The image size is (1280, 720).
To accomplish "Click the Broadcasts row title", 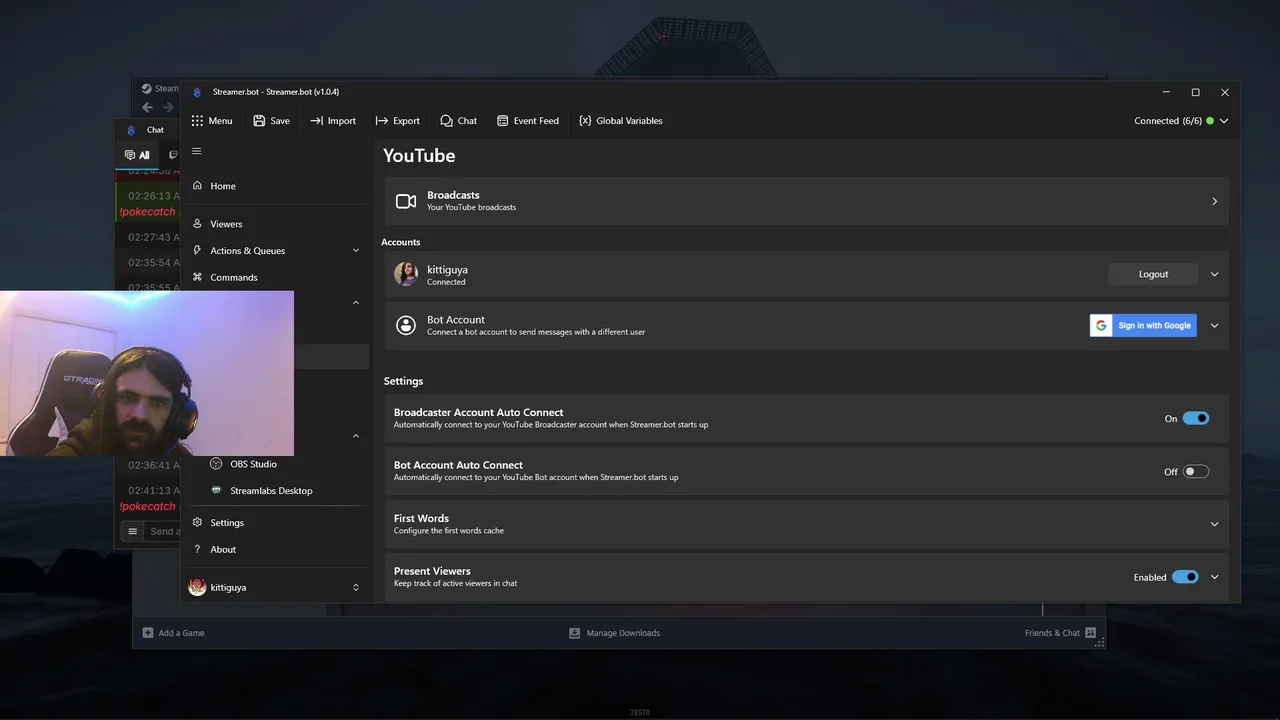I will pos(453,195).
